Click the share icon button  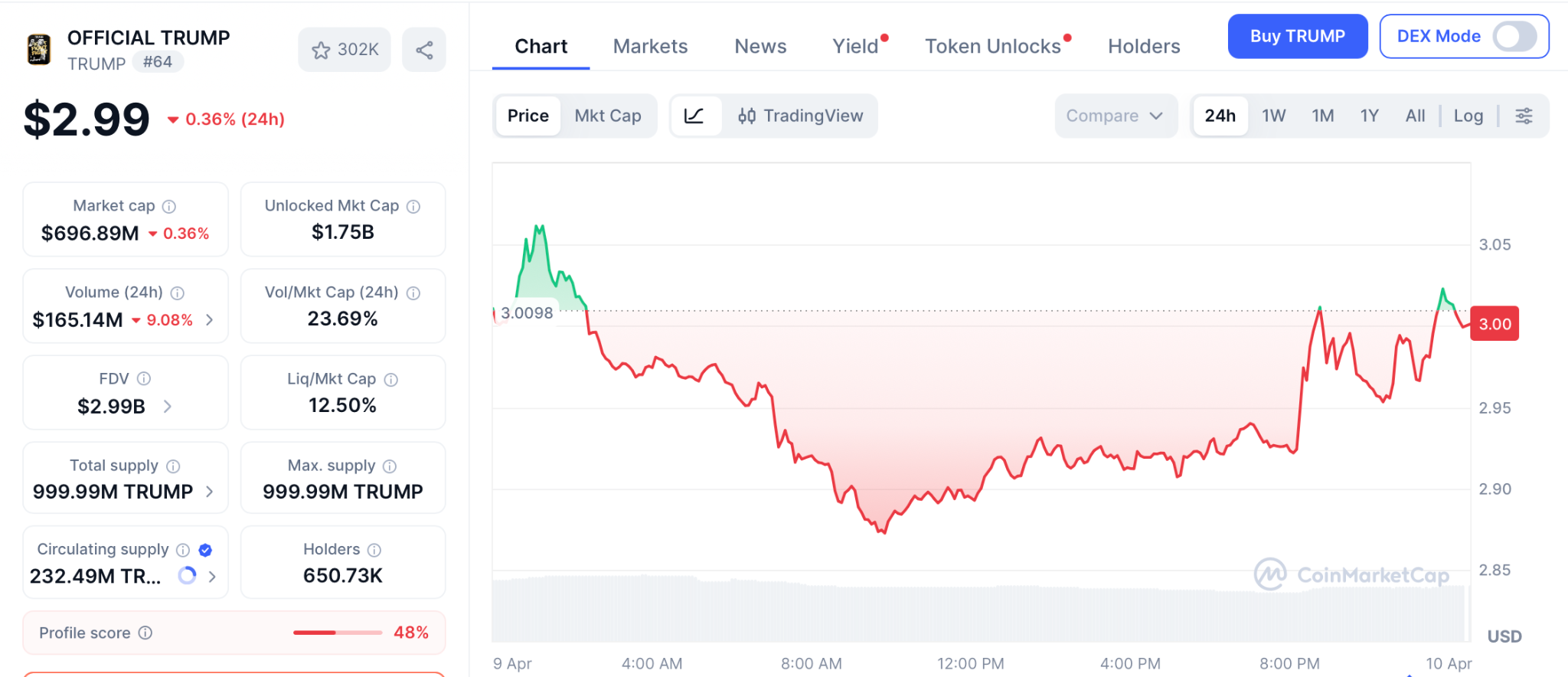pos(424,51)
